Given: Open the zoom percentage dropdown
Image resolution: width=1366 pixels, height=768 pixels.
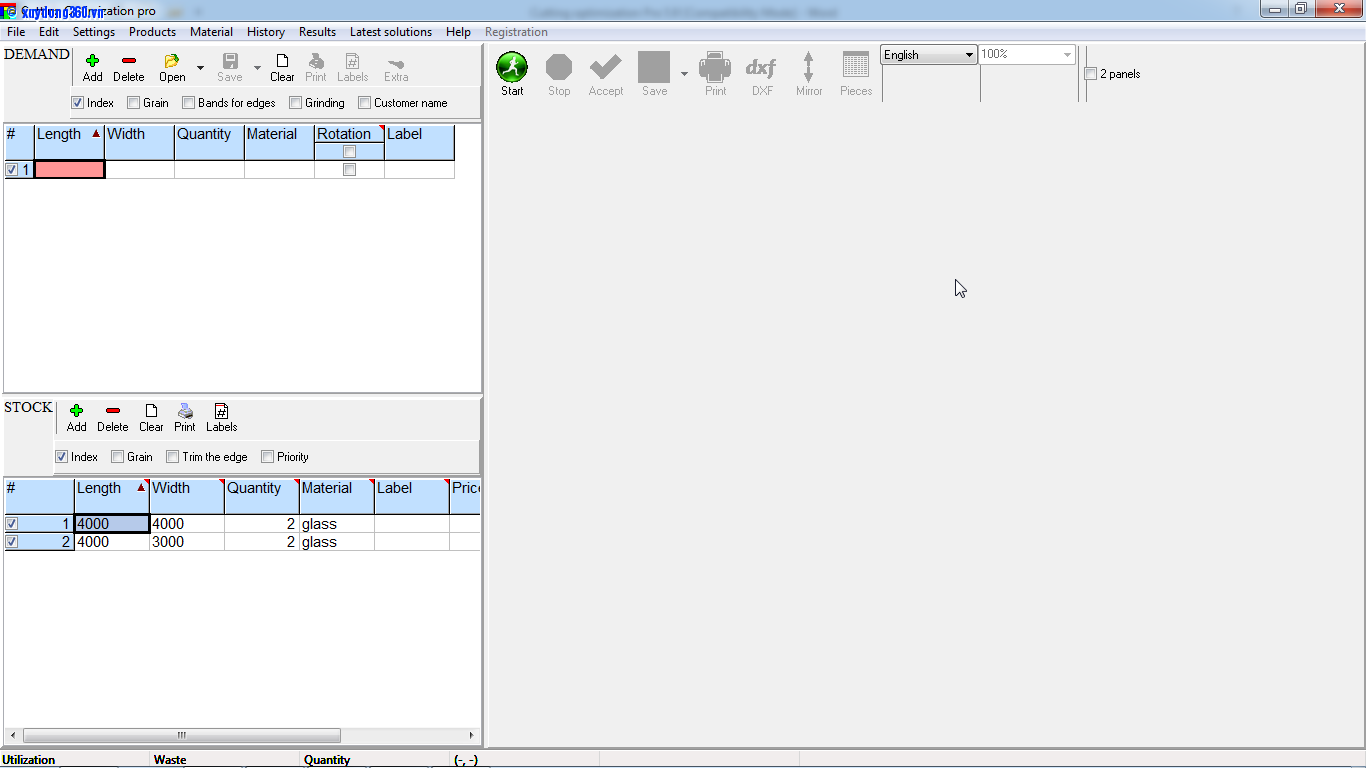Looking at the screenshot, I should pyautogui.click(x=1027, y=55).
